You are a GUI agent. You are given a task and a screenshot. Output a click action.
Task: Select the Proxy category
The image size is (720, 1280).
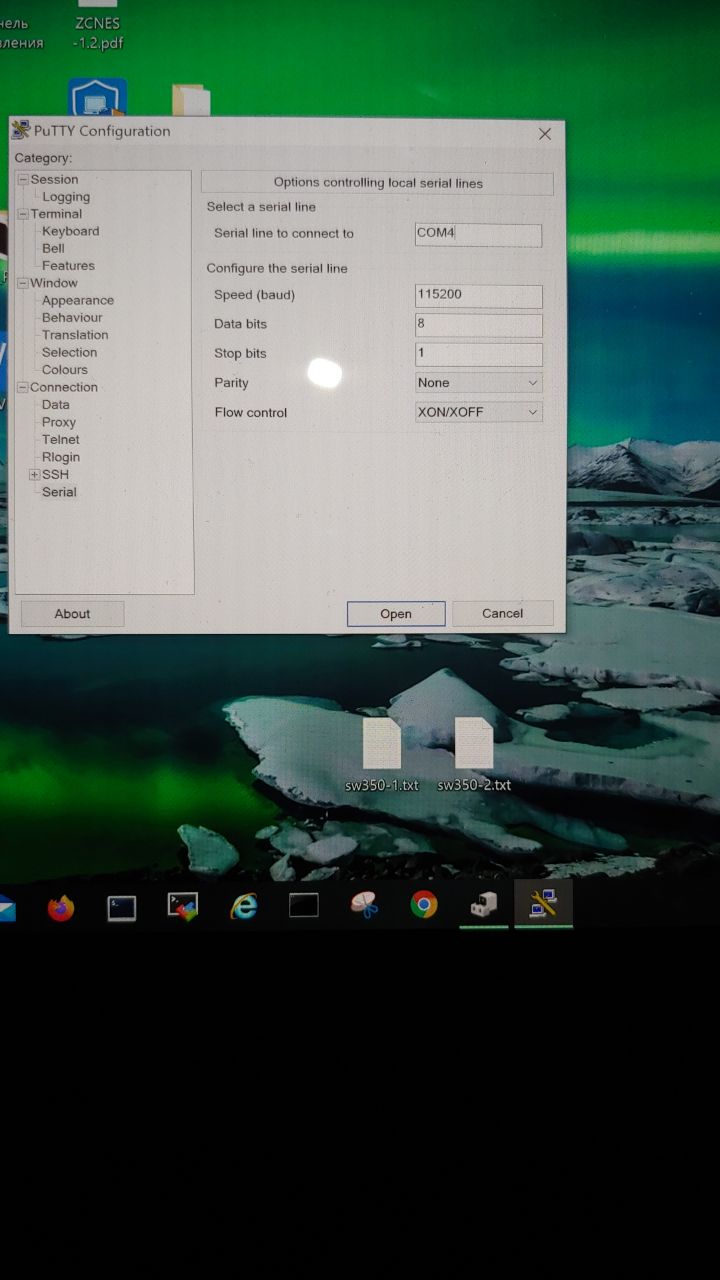pos(59,422)
